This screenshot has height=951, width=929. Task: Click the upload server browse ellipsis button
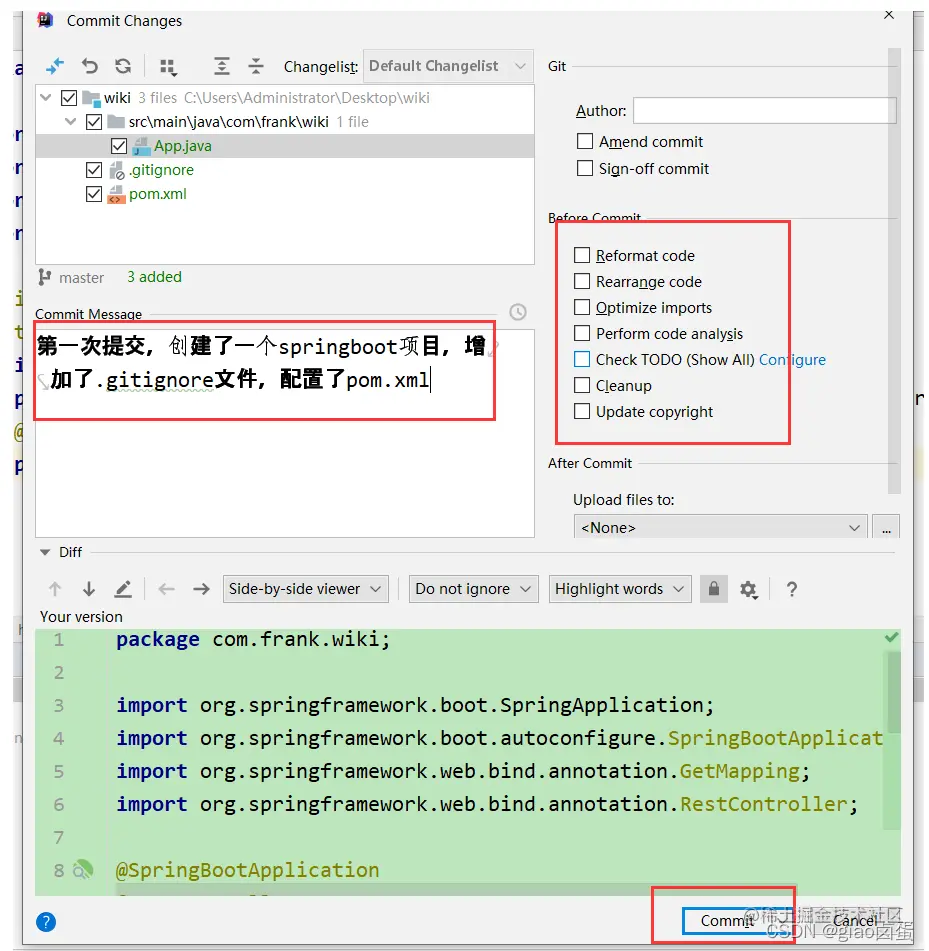886,527
